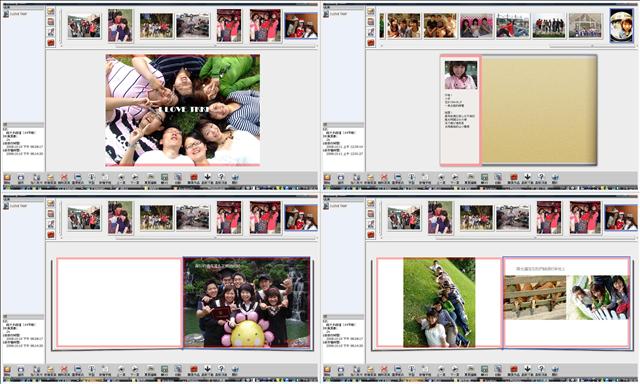Select the round fisheye portrait thumbnail in the beige cover window

pyautogui.click(x=621, y=25)
